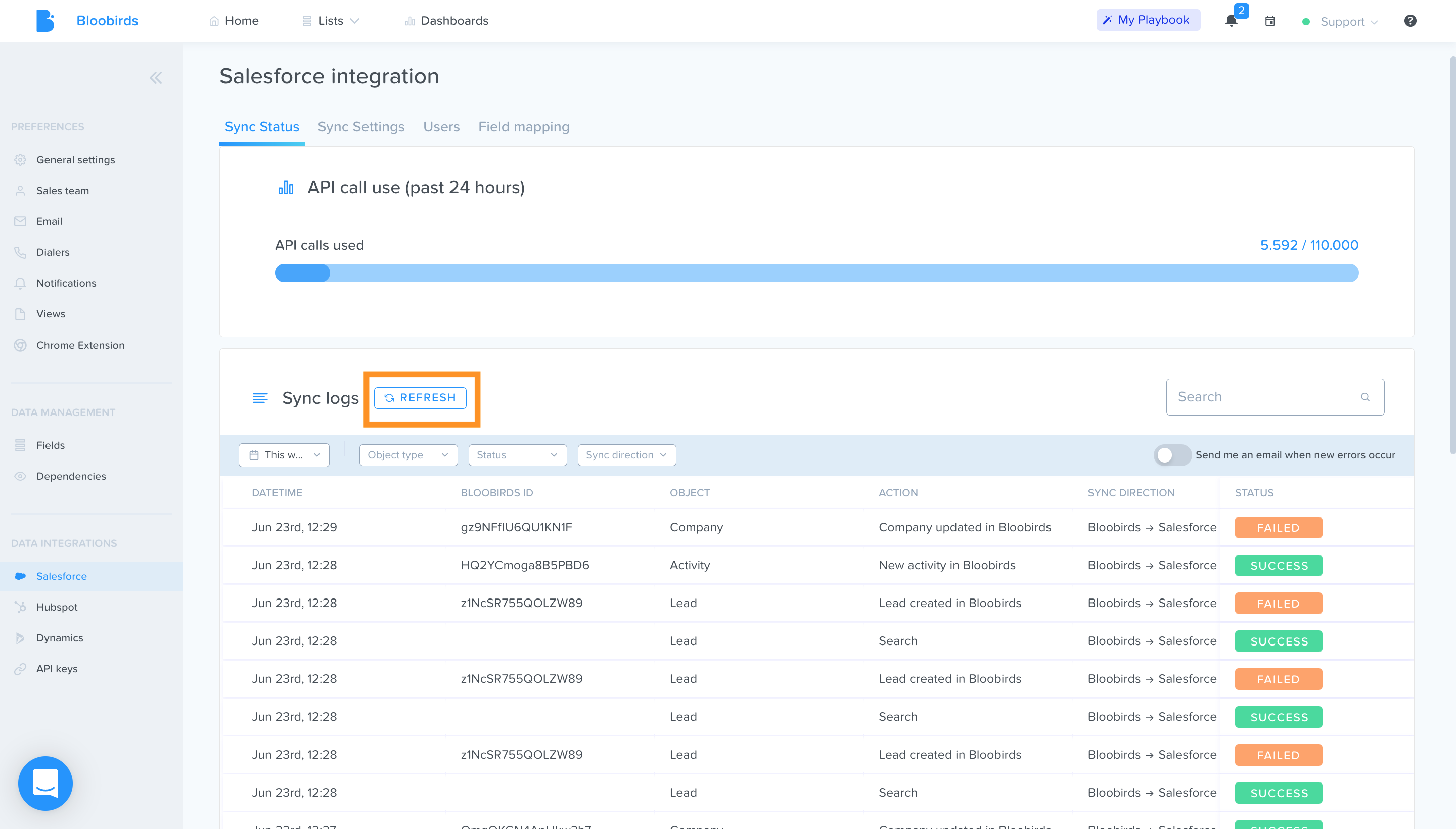Click the search magnifier icon
The height and width of the screenshot is (829, 1456).
click(1365, 397)
